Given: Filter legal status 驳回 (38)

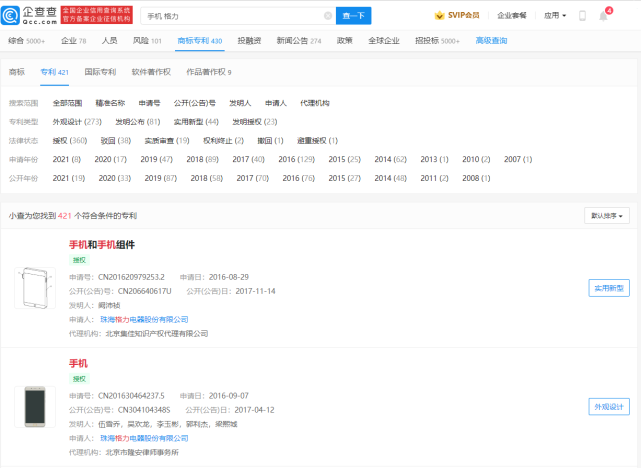Looking at the screenshot, I should point(116,141).
